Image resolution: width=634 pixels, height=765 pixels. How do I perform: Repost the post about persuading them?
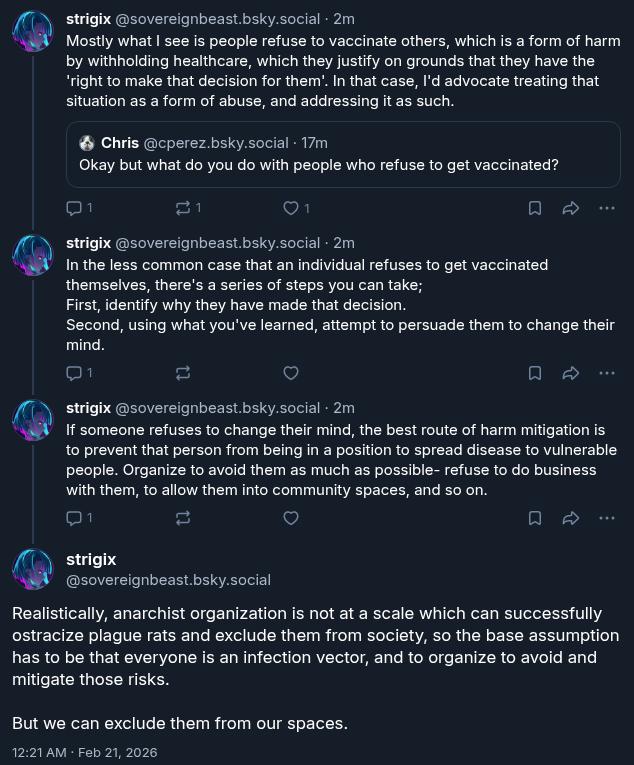tap(183, 373)
